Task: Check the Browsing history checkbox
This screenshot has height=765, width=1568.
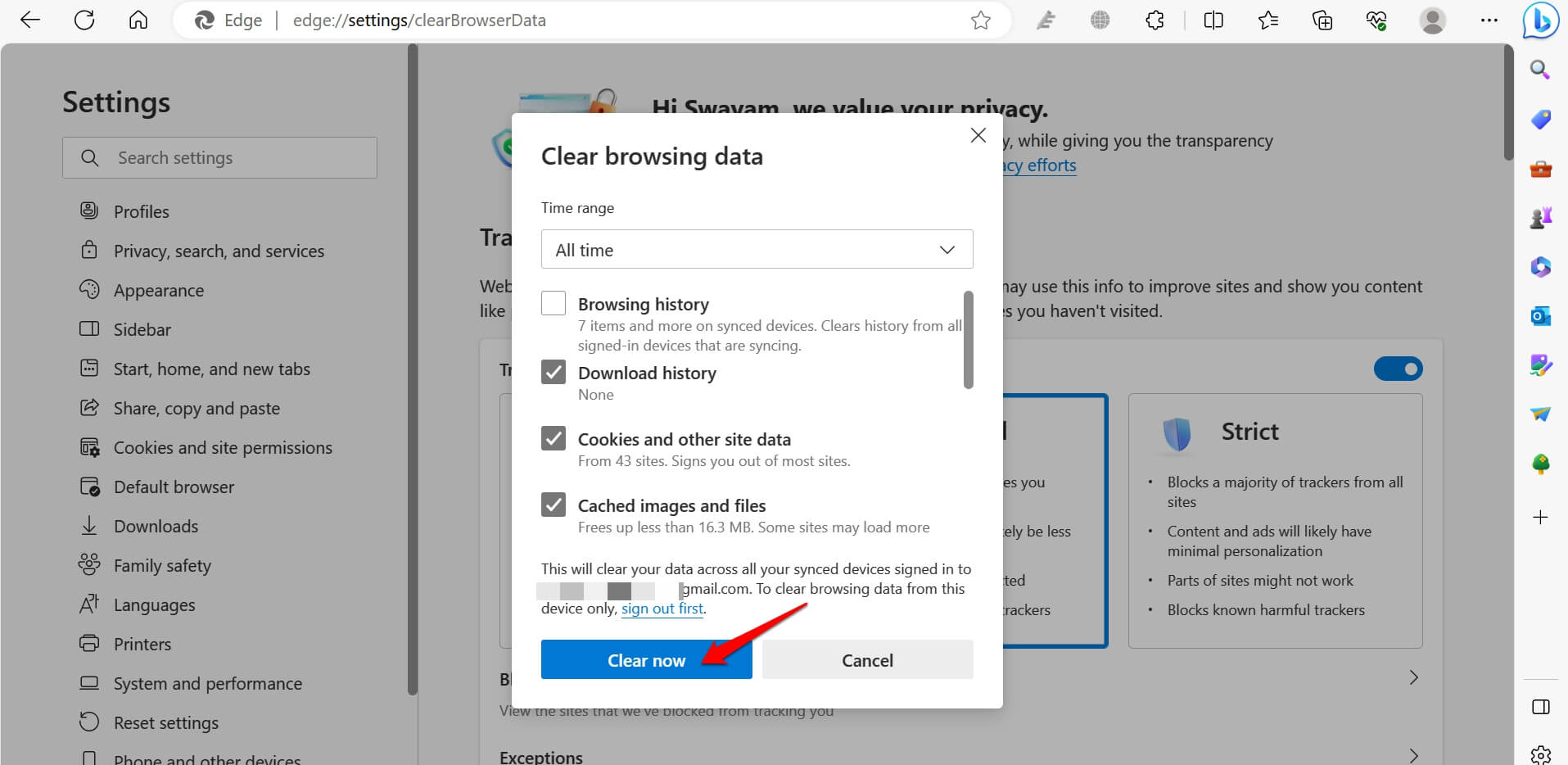Action: (x=554, y=302)
